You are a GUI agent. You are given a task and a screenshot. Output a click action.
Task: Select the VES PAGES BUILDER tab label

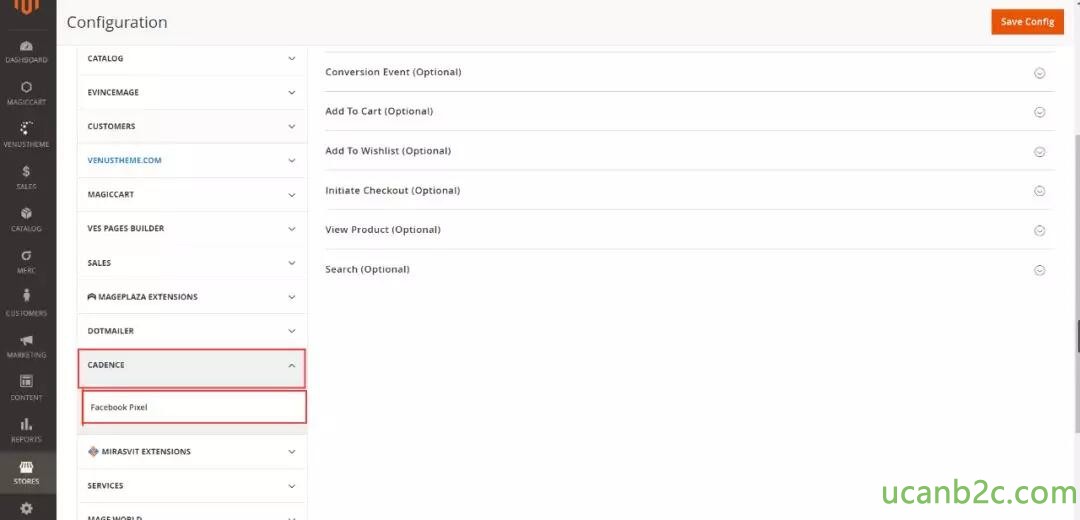(126, 229)
